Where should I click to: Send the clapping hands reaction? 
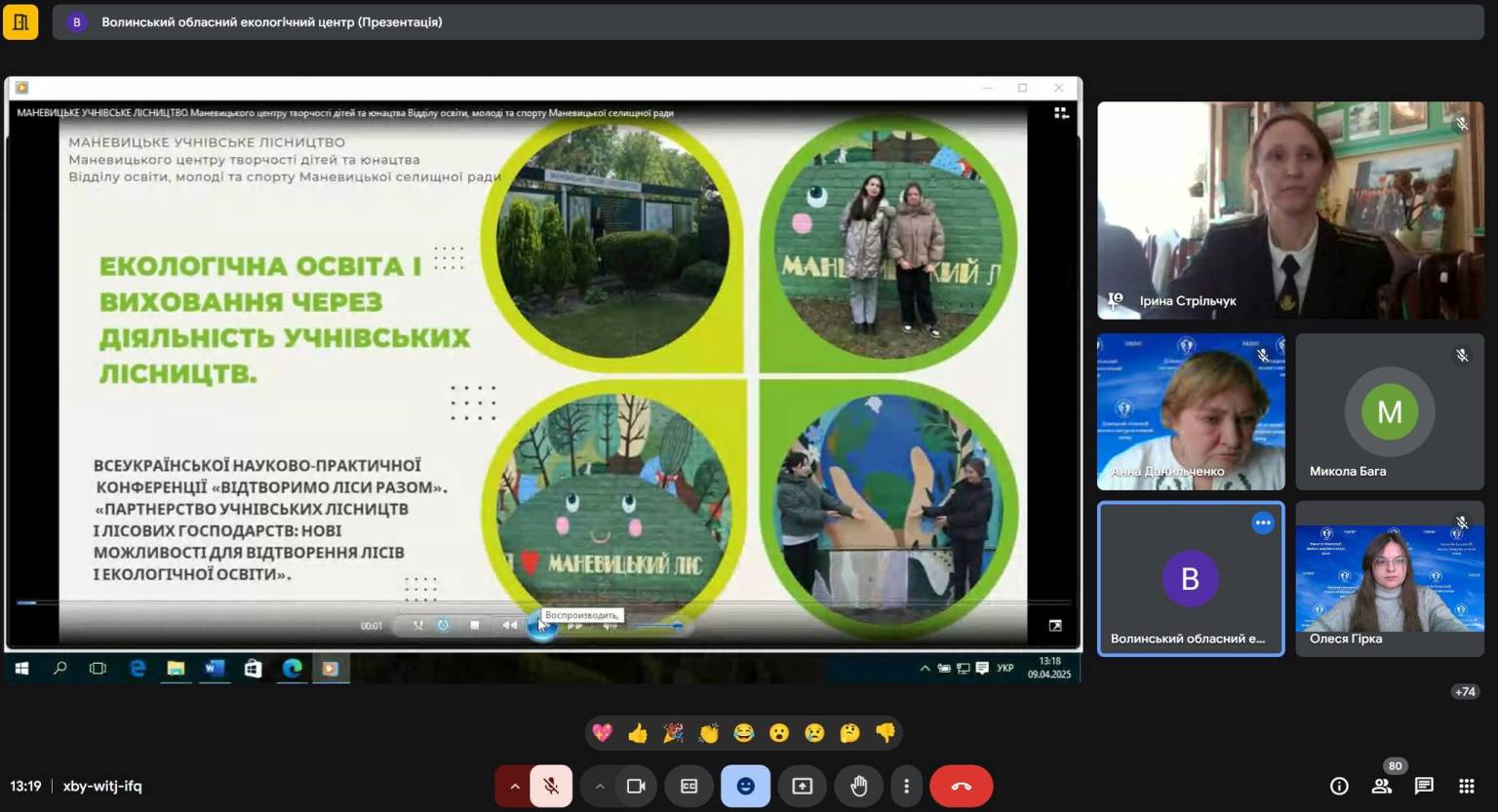(708, 733)
